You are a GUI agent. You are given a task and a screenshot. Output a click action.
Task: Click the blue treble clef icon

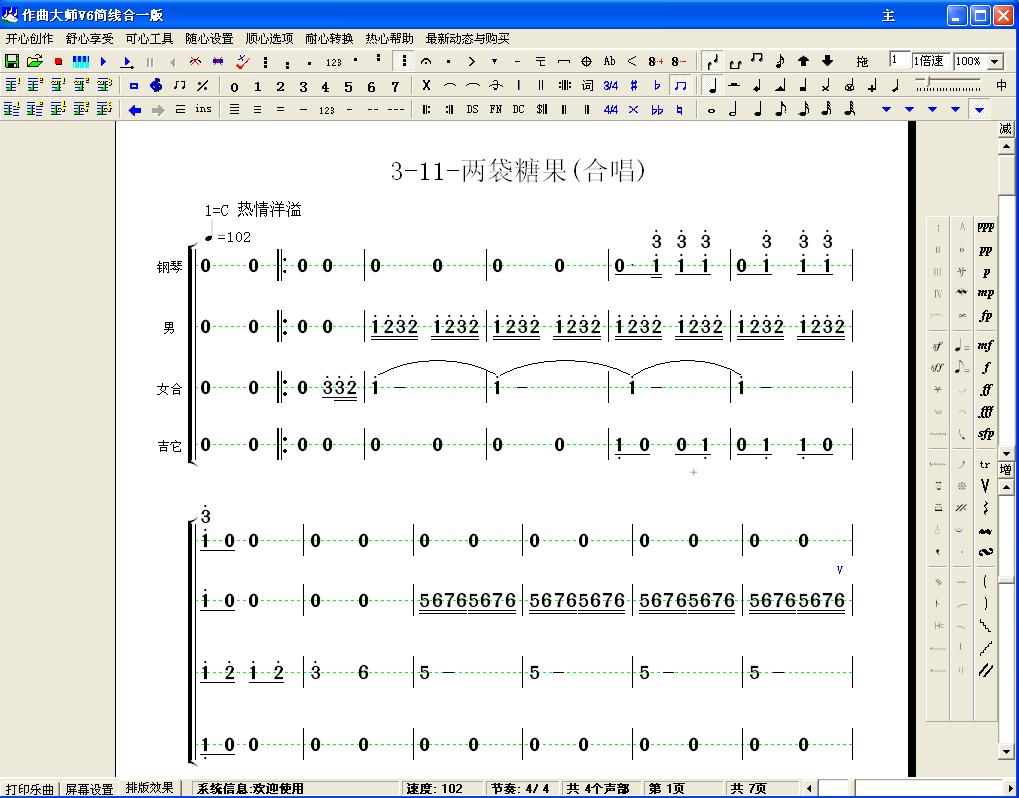(x=156, y=85)
